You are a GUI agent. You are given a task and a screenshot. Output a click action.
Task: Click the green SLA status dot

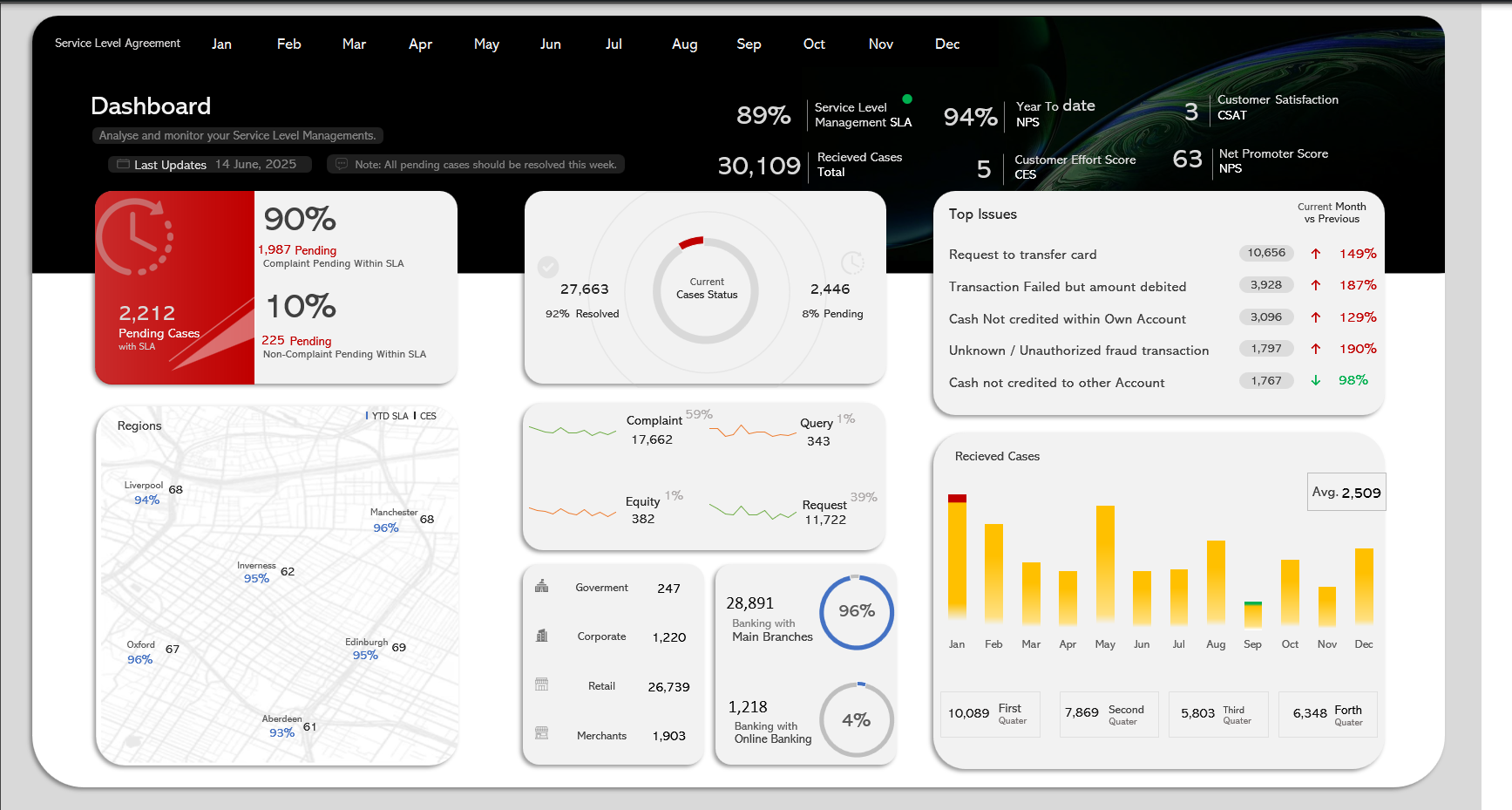click(907, 99)
